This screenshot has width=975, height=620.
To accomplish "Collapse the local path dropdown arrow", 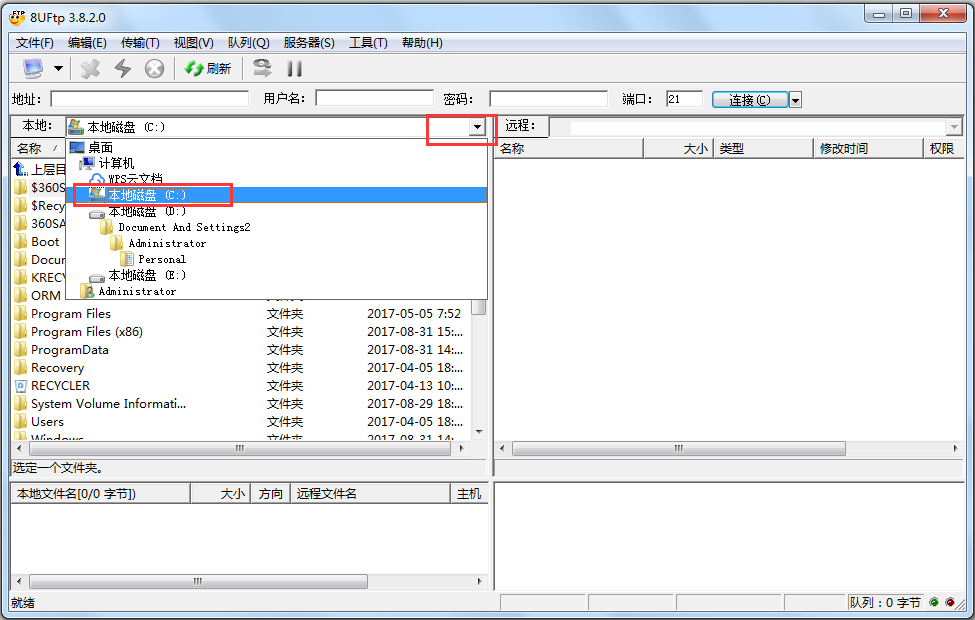I will [477, 127].
